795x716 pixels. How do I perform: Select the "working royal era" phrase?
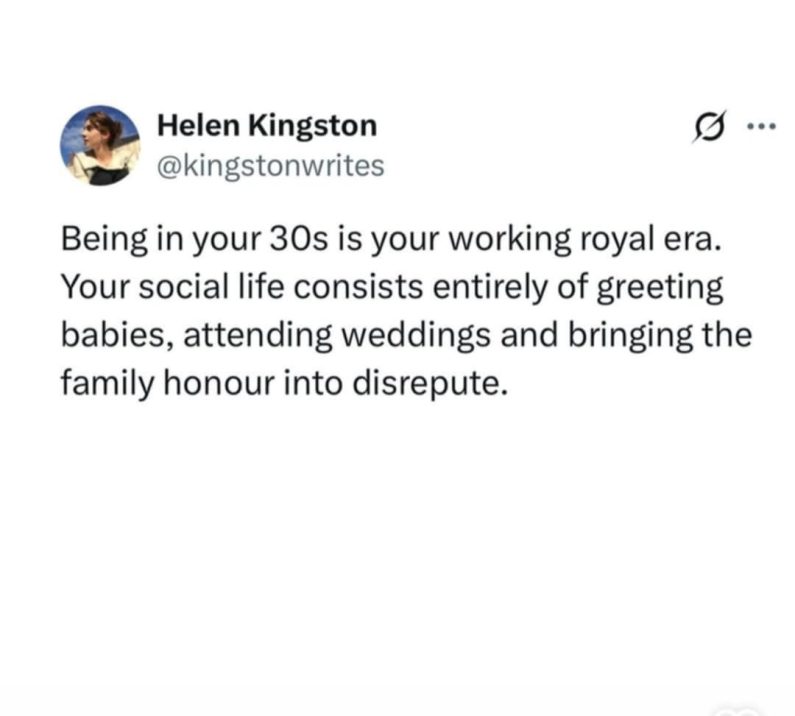584,239
